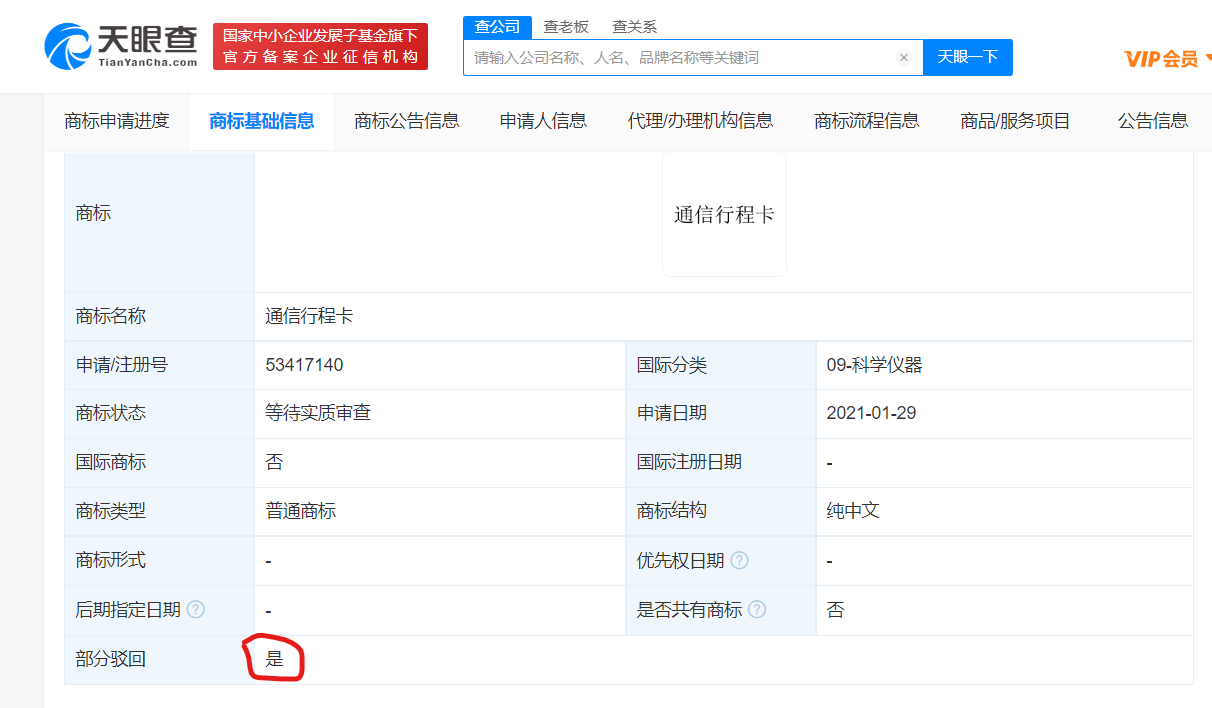This screenshot has height=708, width=1212.
Task: Open the 商标基础信息 tab
Action: point(262,121)
